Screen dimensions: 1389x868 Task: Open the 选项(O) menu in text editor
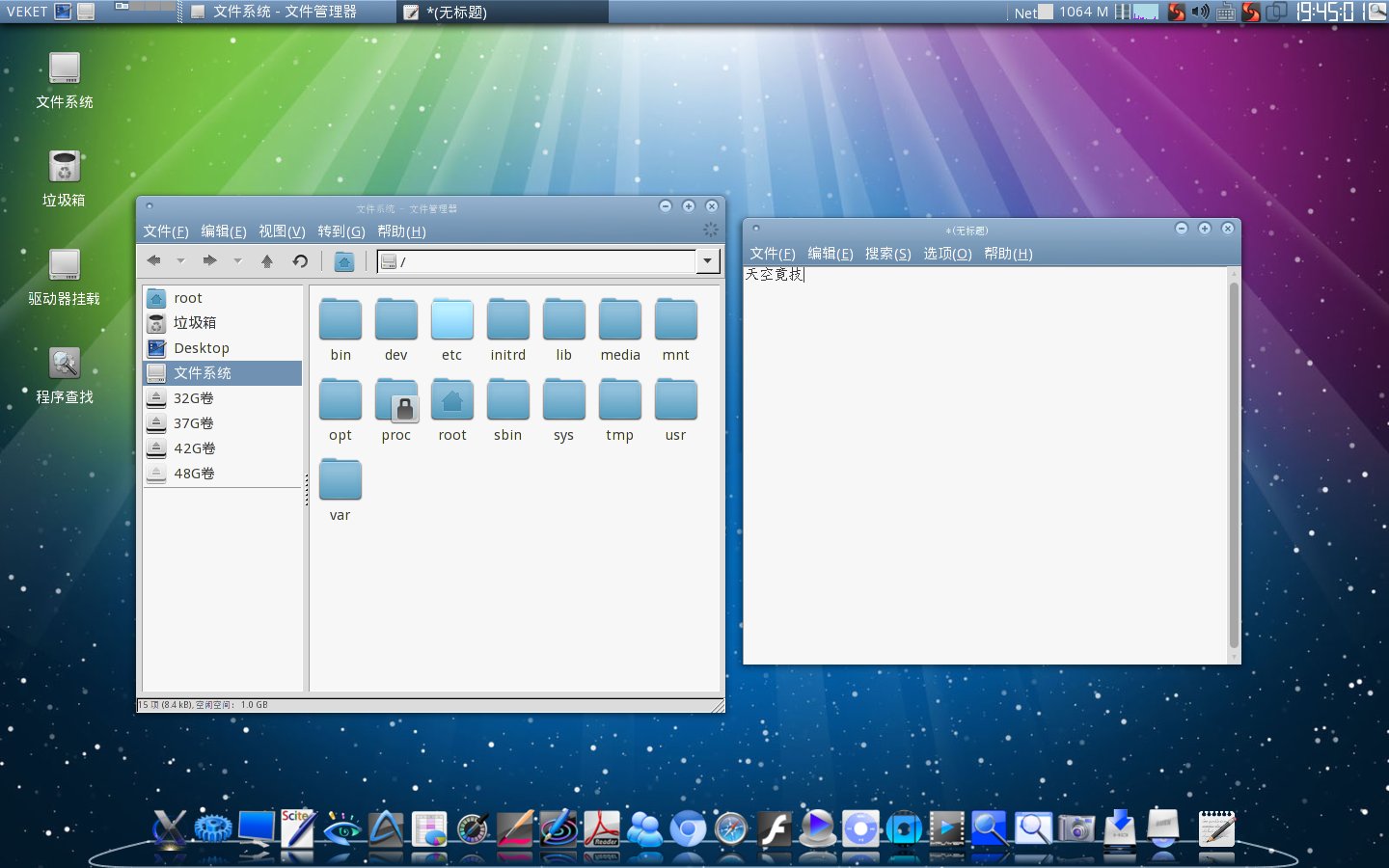click(947, 254)
